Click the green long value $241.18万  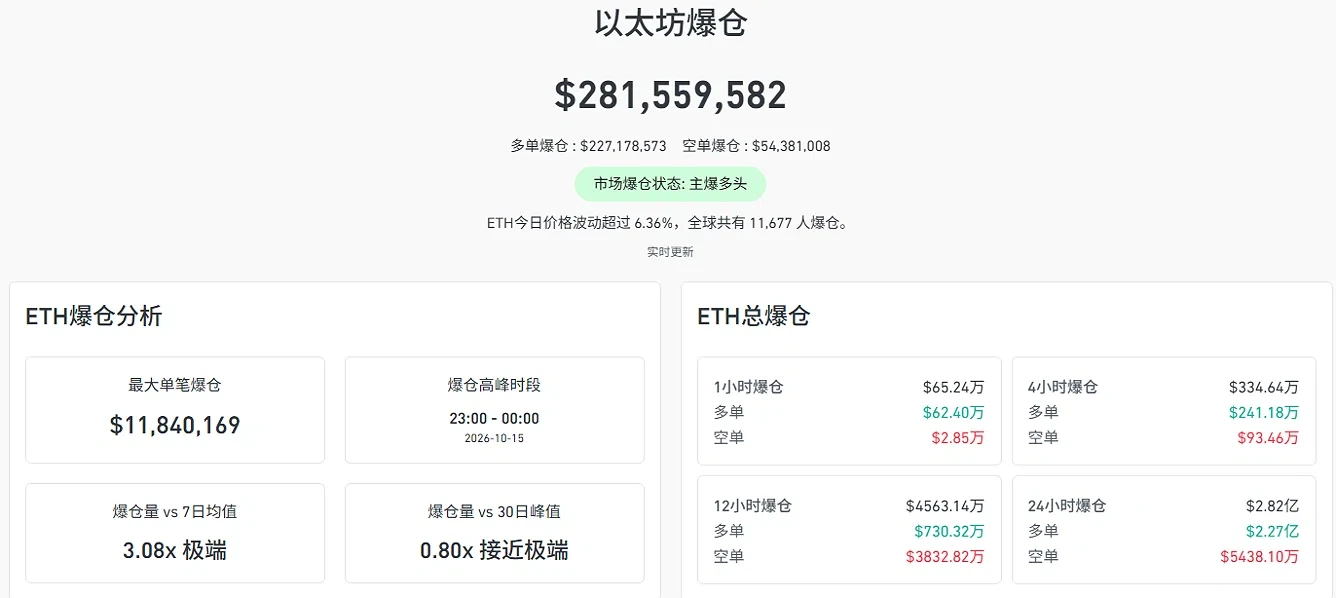coord(1264,412)
